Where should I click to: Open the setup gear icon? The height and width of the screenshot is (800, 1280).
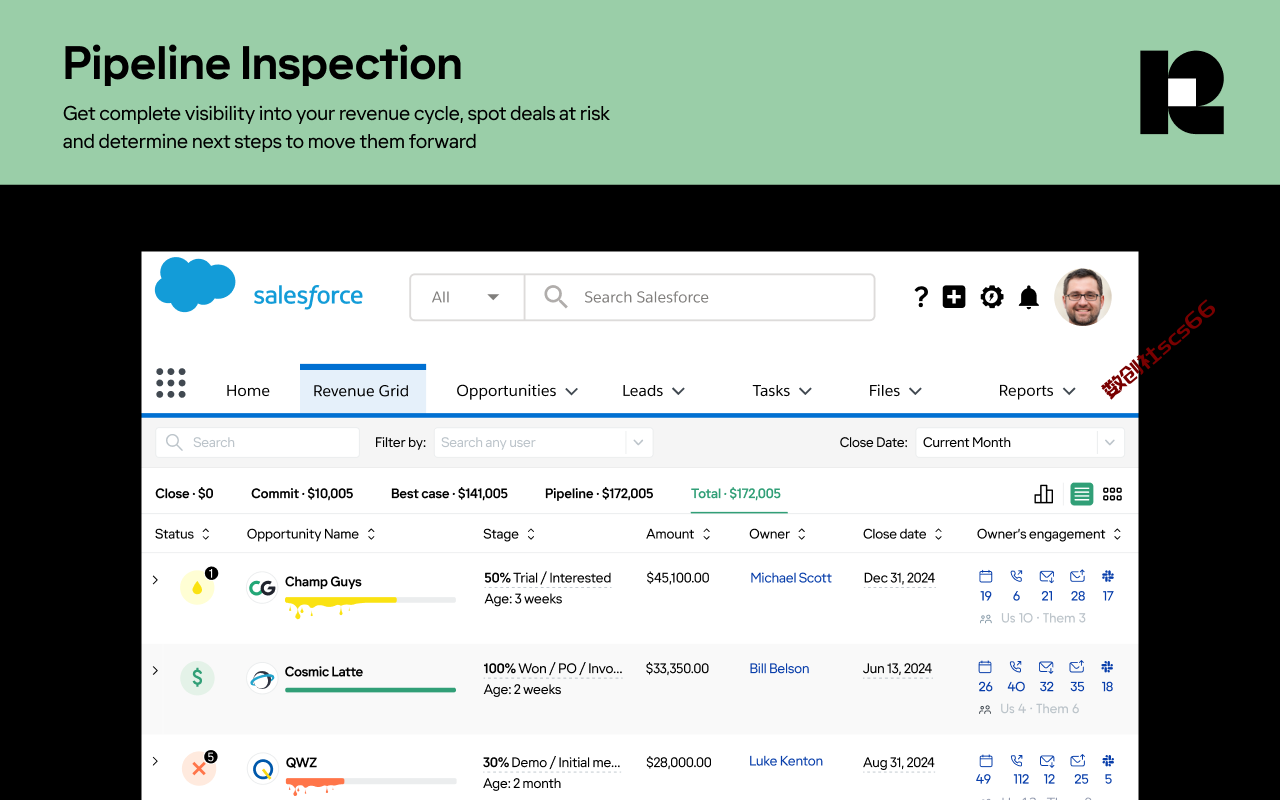992,297
